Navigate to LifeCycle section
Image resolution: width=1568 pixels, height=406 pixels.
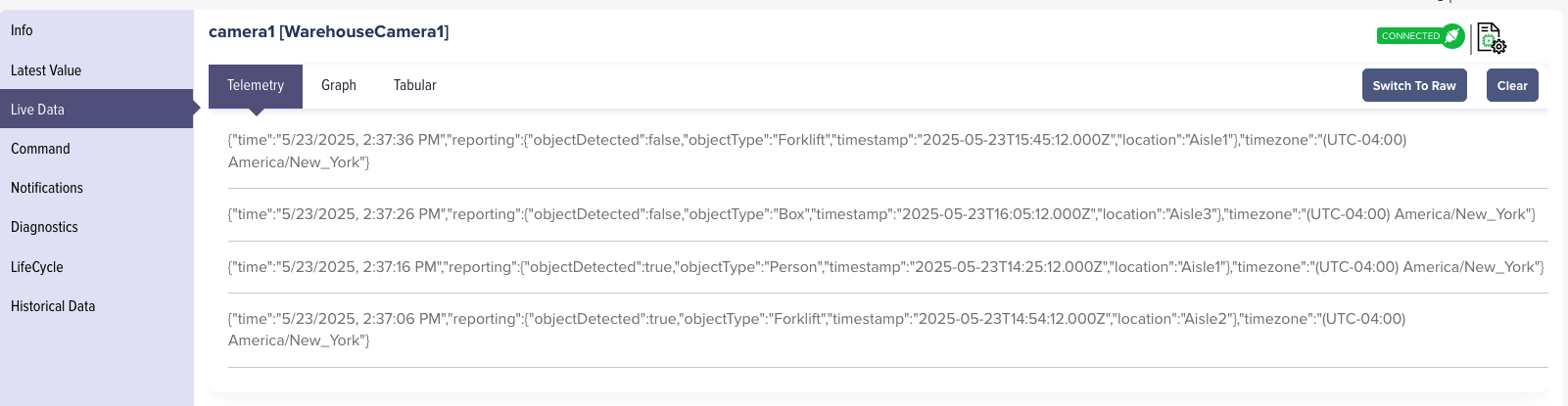point(37,267)
